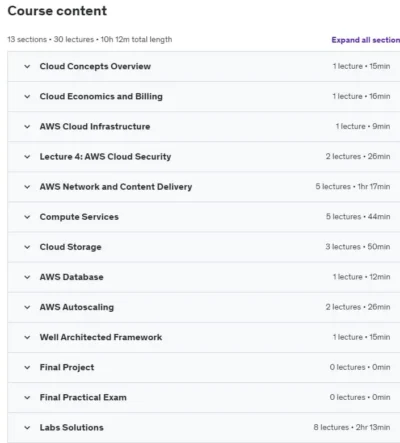400x443 pixels.
Task: Expand the AWS Network and Content Delivery chevron
Action: click(27, 187)
